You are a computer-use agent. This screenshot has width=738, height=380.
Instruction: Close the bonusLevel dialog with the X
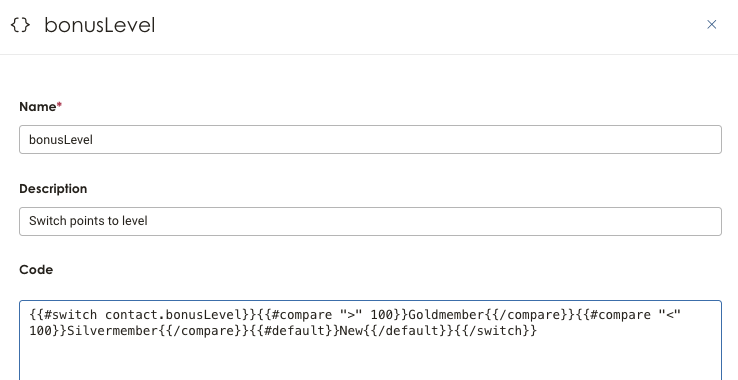click(x=711, y=24)
